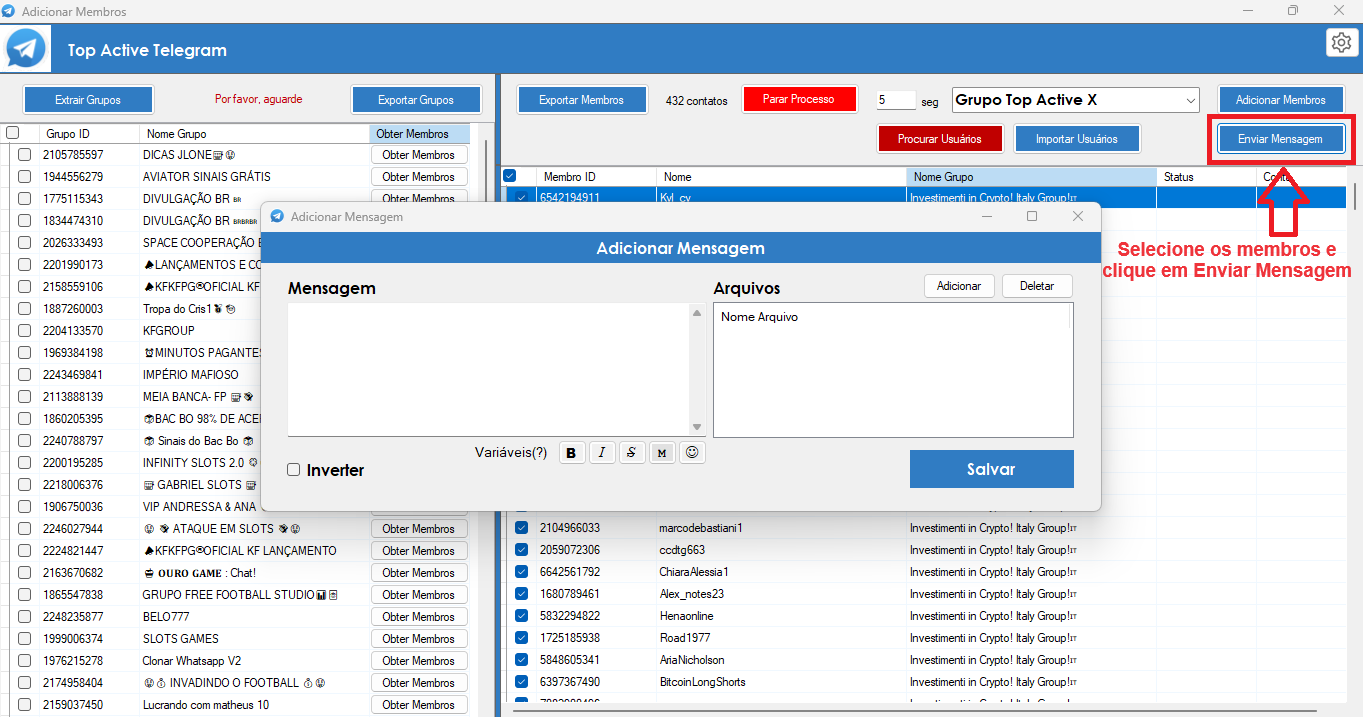Screen dimensions: 1363x717
Task: Stop the process with Parar Processo
Action: tap(802, 100)
